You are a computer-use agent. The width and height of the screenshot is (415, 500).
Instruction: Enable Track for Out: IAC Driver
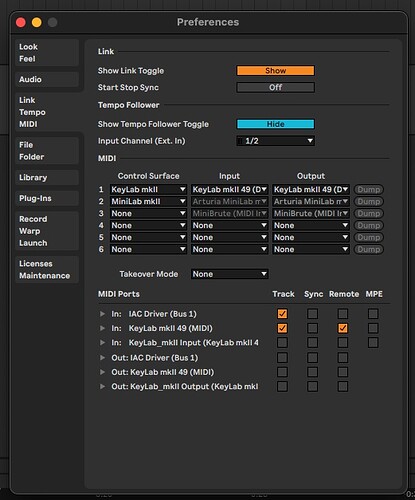click(282, 358)
